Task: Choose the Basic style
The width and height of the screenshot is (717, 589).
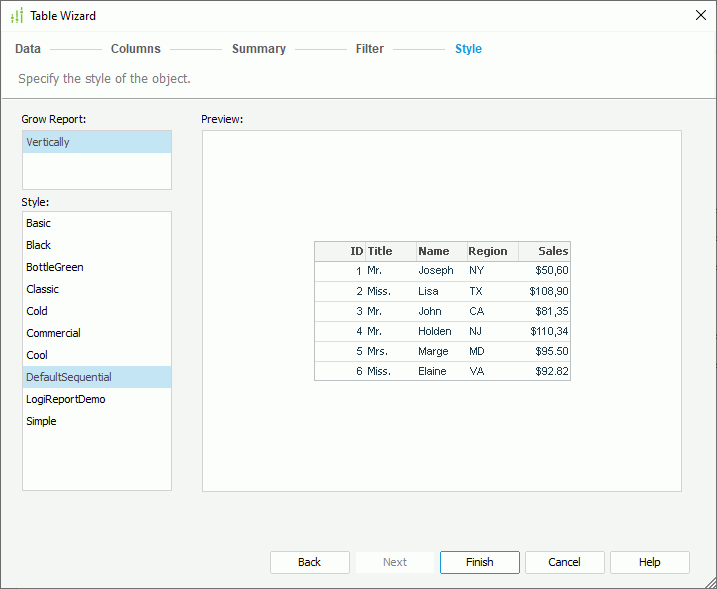Action: click(x=97, y=223)
